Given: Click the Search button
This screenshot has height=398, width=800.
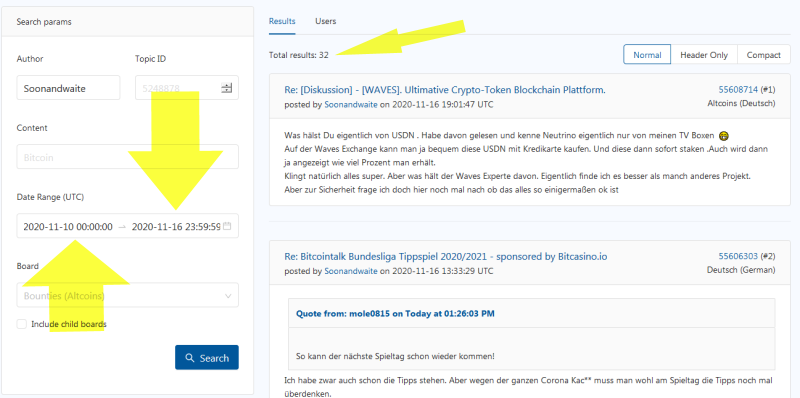Looking at the screenshot, I should click(x=207, y=358).
